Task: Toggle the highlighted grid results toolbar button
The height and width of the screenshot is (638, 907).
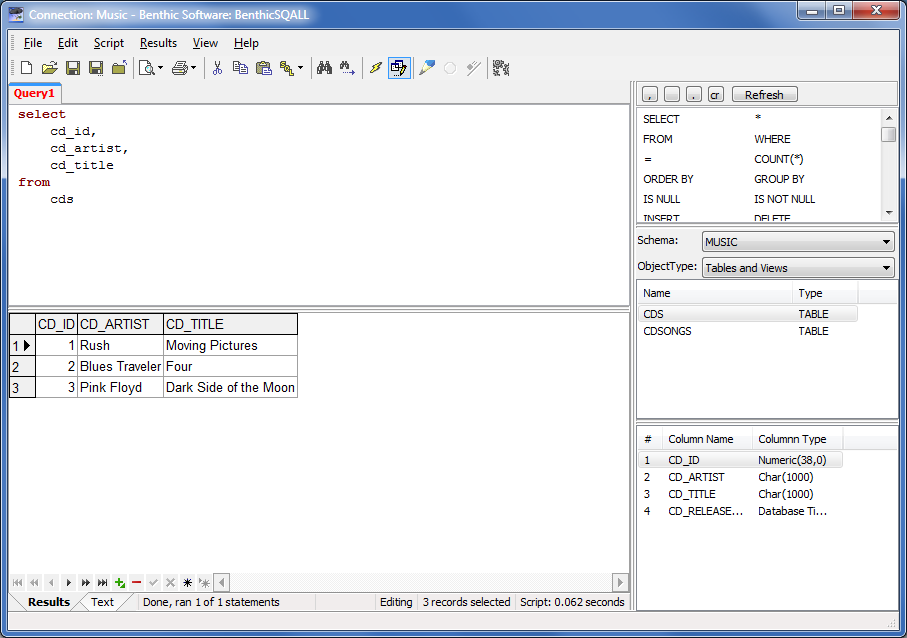Action: tap(399, 68)
